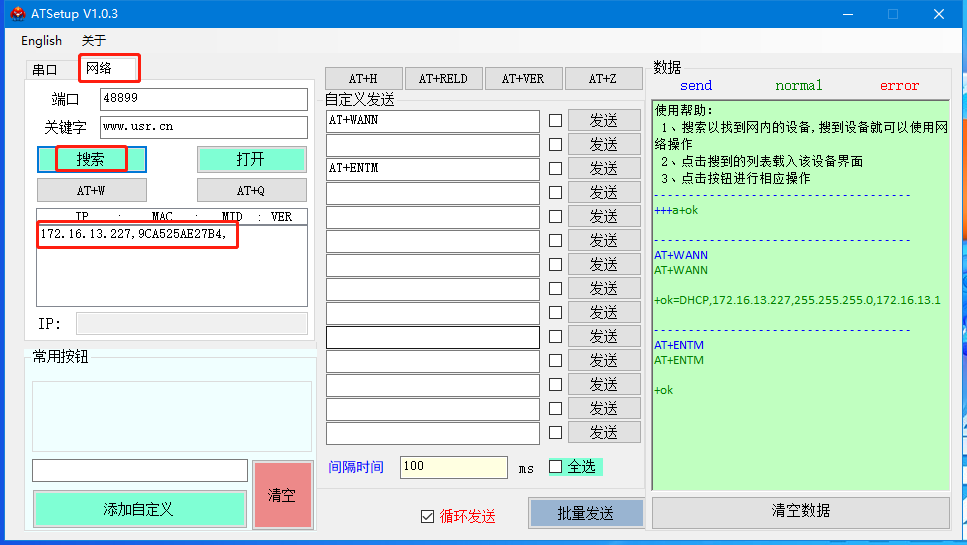Click the 间隔时间 interval input field

pyautogui.click(x=453, y=467)
